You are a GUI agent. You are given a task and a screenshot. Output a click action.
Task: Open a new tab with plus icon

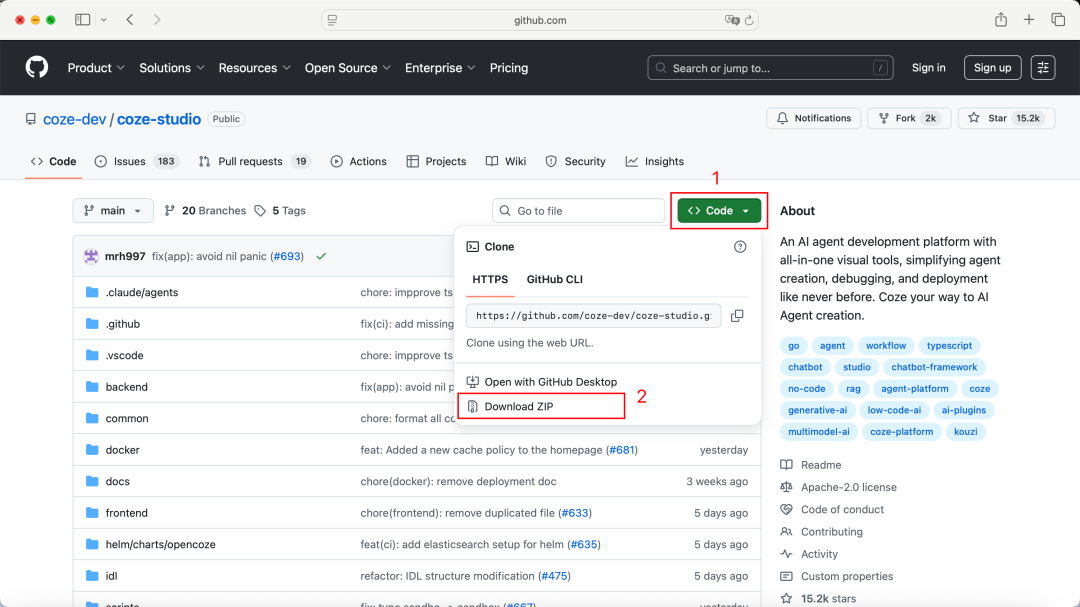pos(1029,19)
